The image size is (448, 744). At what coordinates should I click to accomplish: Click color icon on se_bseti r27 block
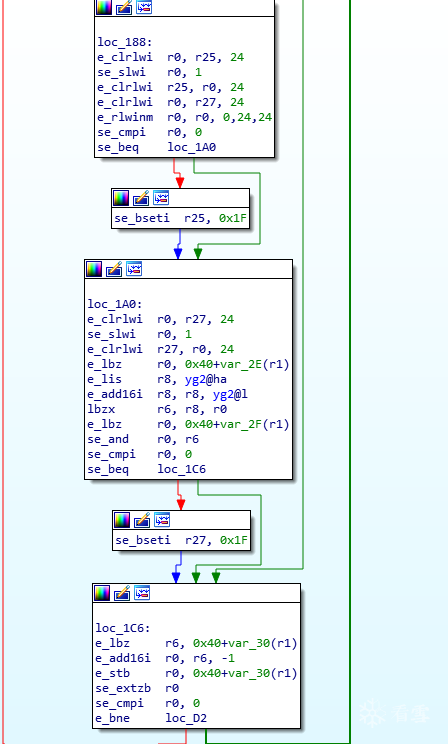[122, 520]
